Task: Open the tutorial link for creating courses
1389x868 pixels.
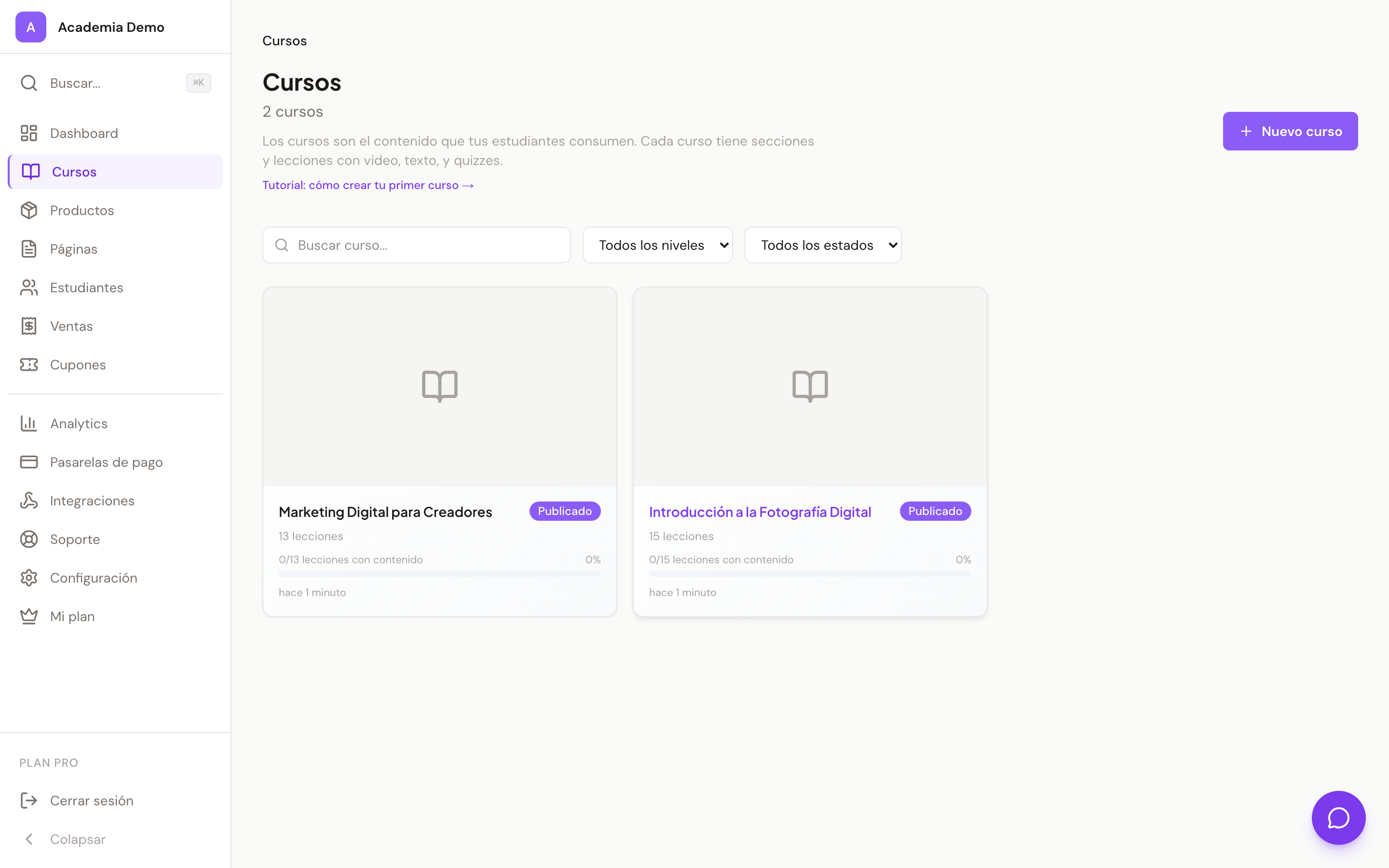Action: 368,184
